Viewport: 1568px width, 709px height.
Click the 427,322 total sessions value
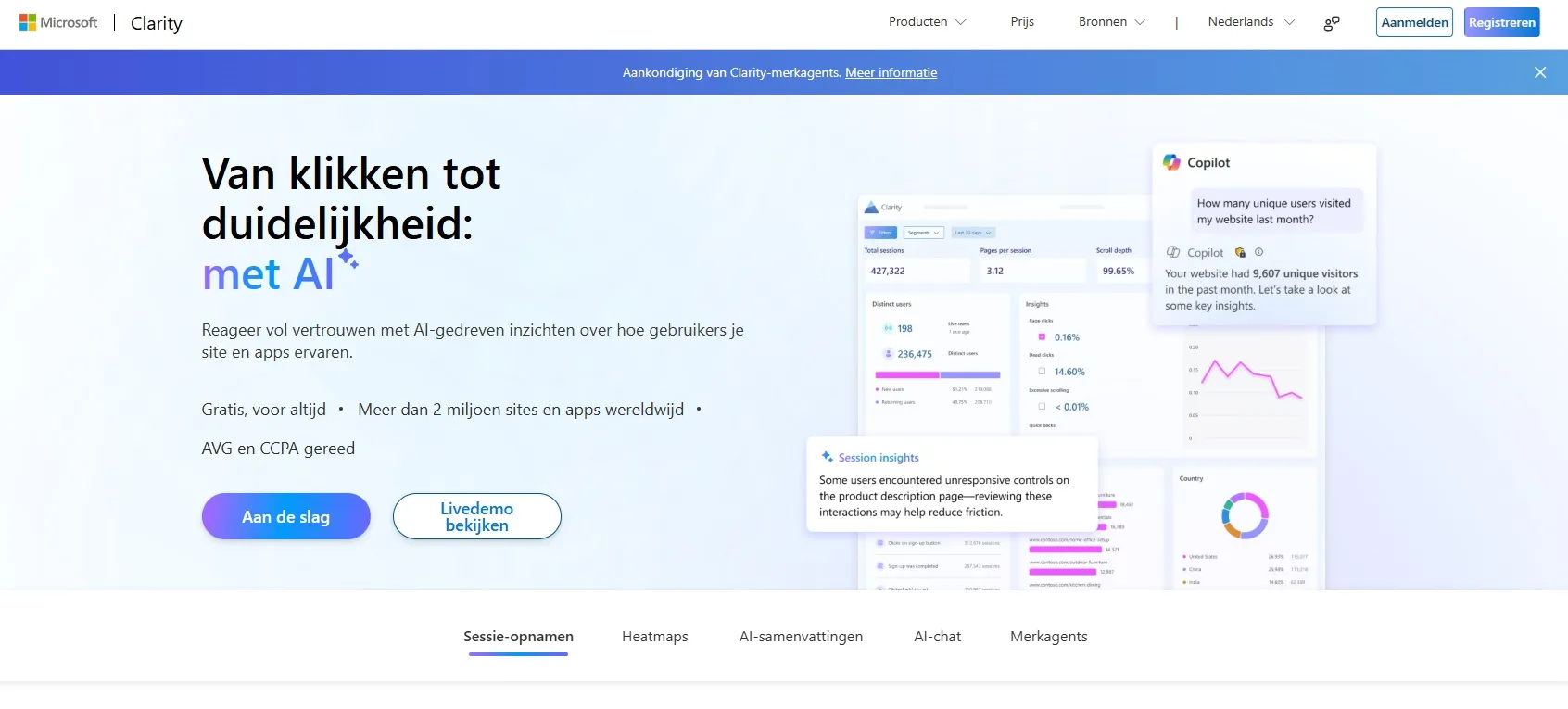888,271
